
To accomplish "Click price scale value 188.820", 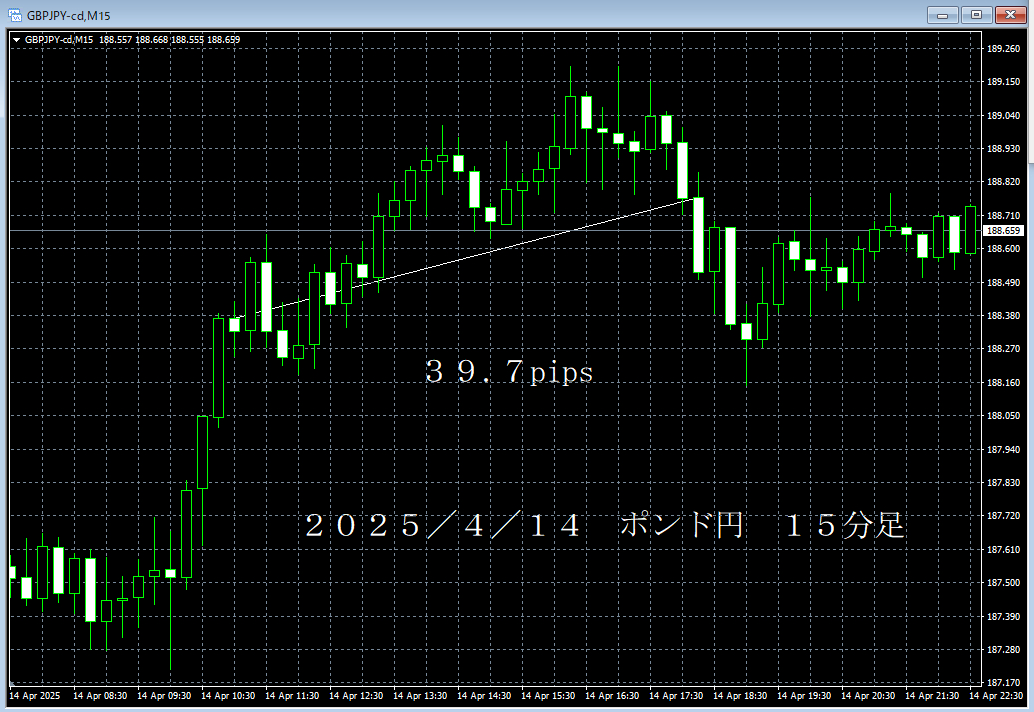I will pos(1003,182).
